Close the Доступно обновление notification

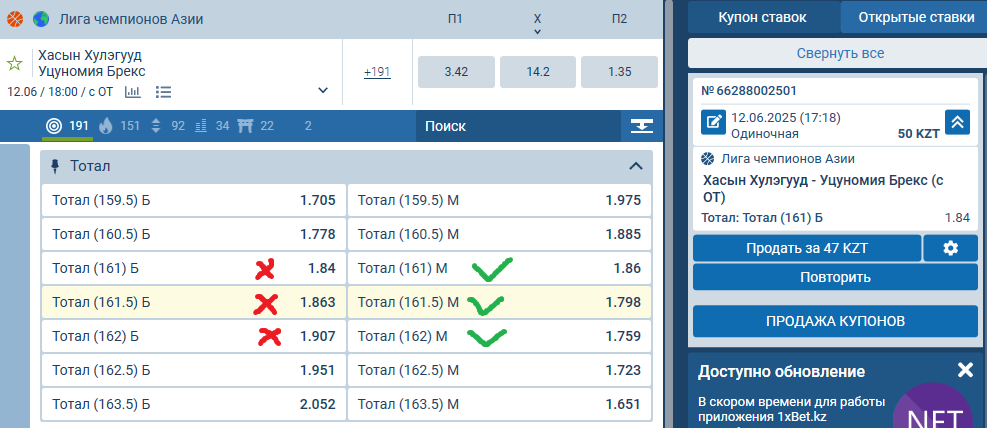[964, 370]
